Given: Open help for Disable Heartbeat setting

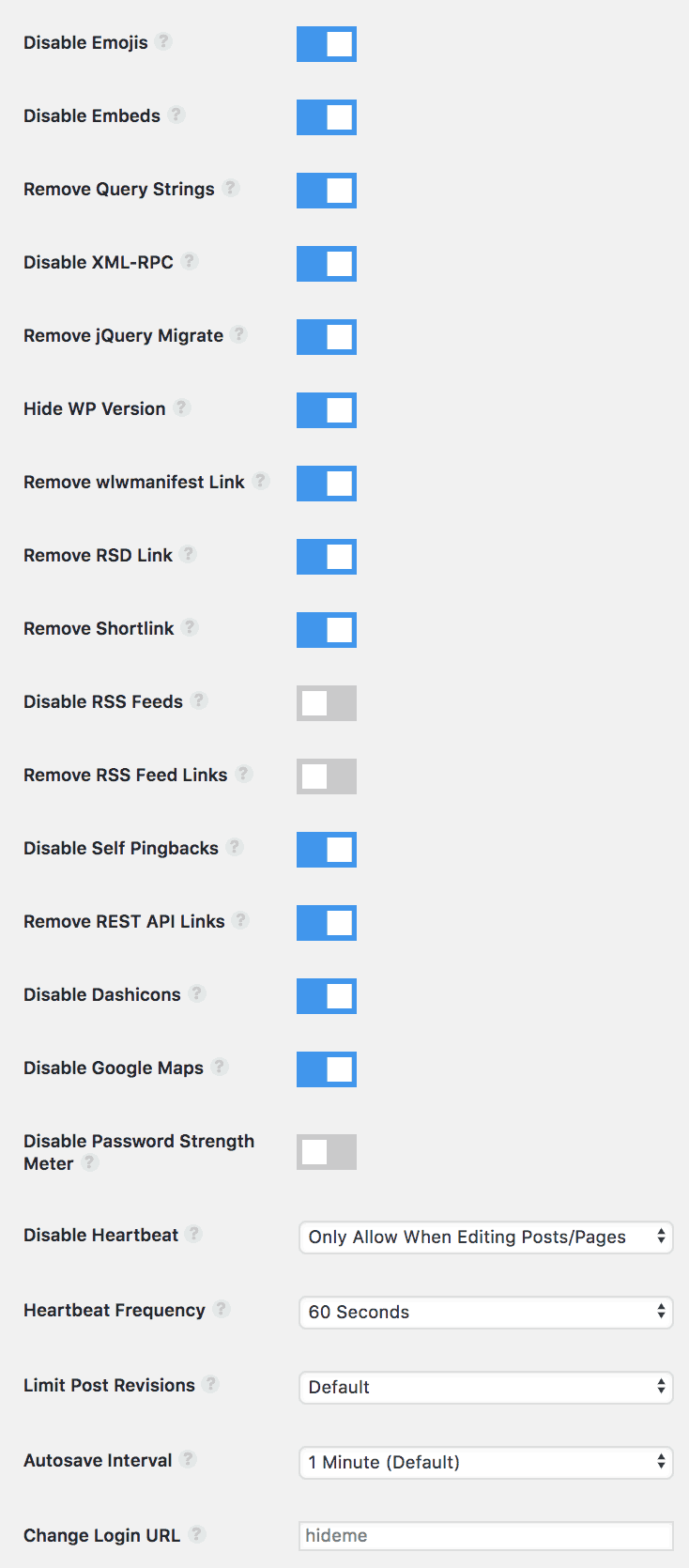Looking at the screenshot, I should [x=194, y=1234].
